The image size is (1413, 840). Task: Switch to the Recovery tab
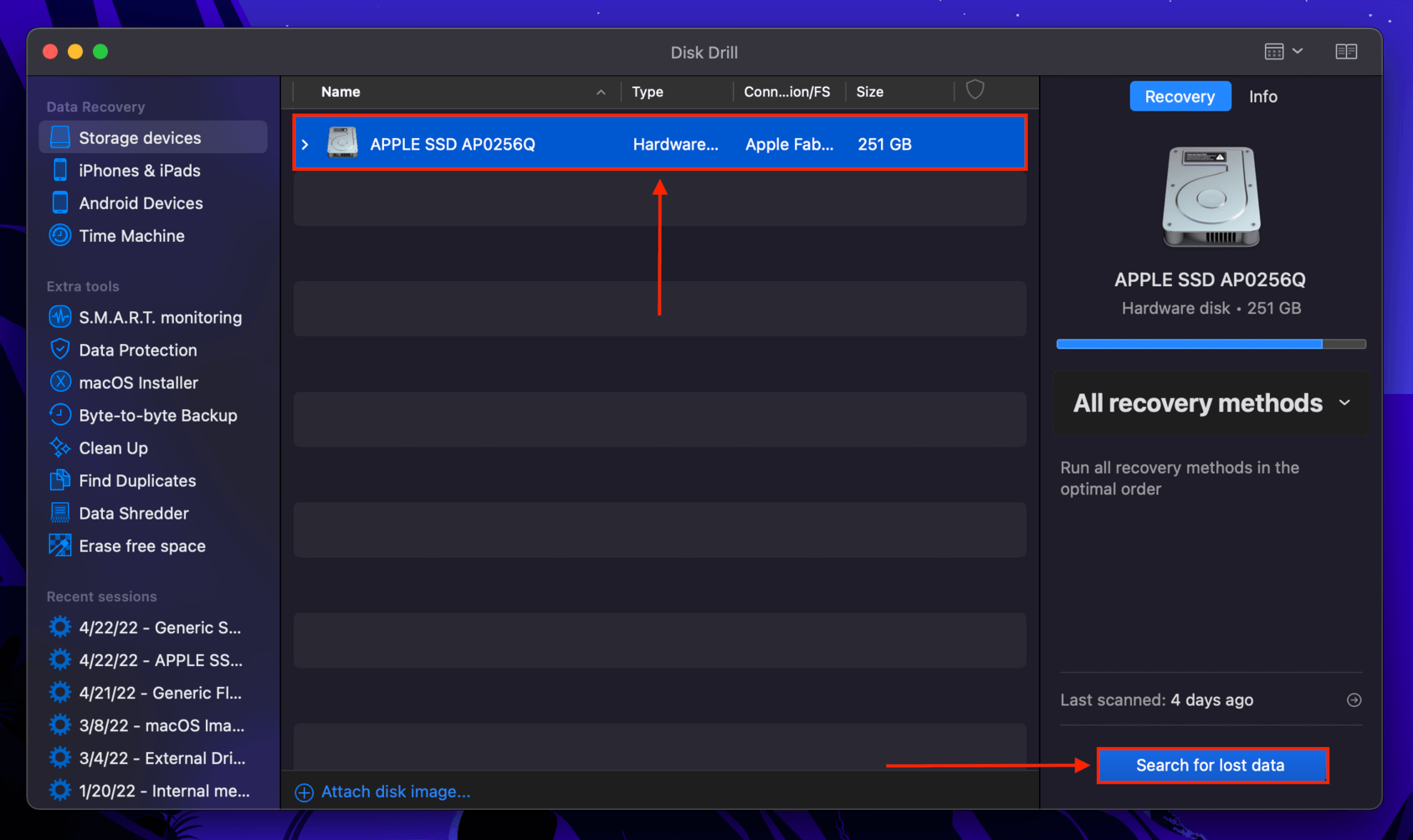[x=1180, y=96]
